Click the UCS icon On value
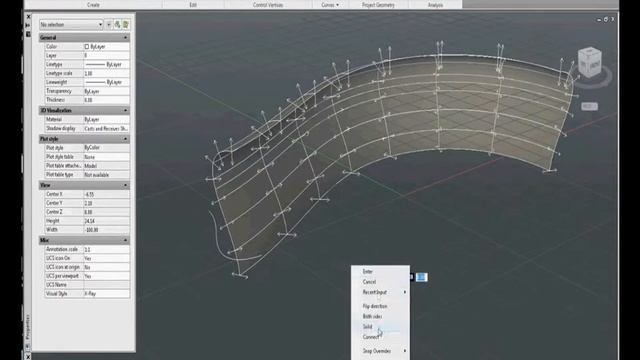640x360 pixels. 107,258
